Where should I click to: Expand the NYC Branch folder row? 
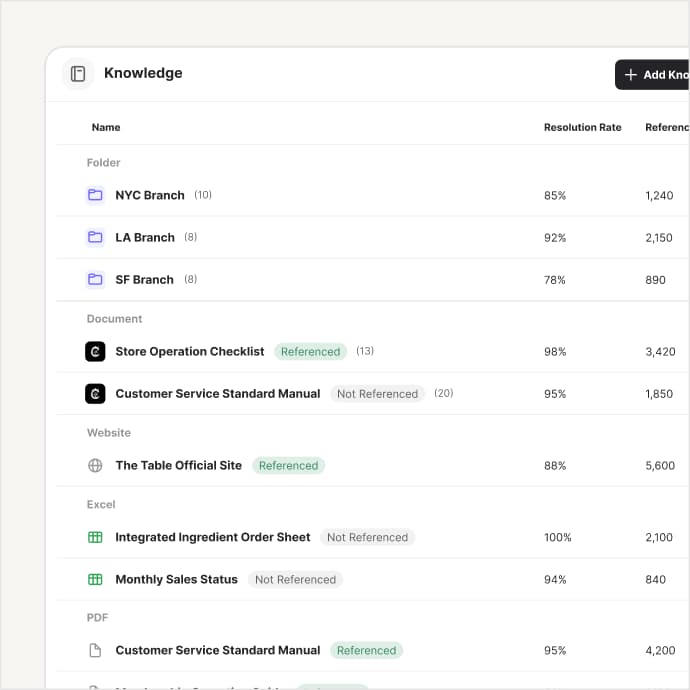click(x=372, y=195)
